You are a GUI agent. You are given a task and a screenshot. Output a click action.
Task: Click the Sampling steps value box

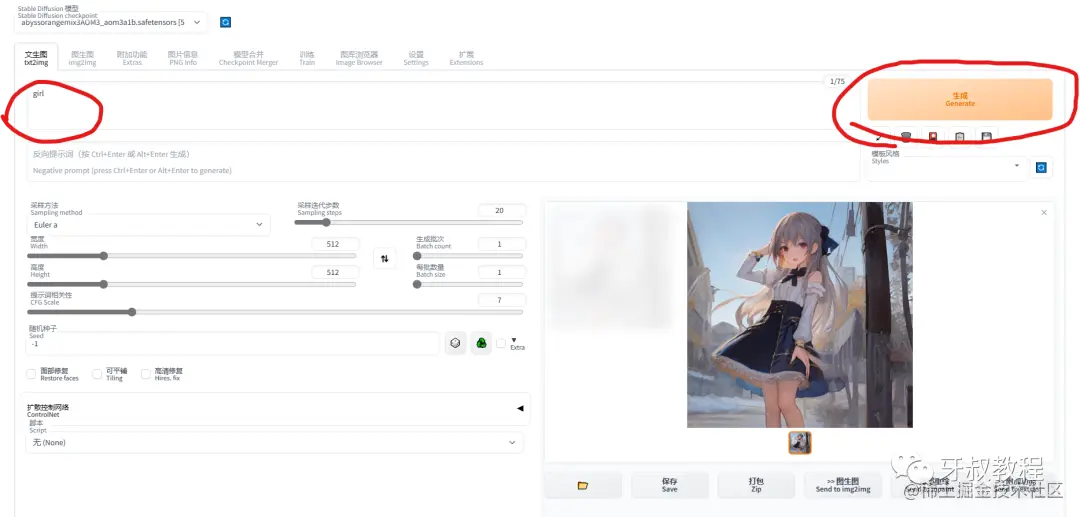501,210
